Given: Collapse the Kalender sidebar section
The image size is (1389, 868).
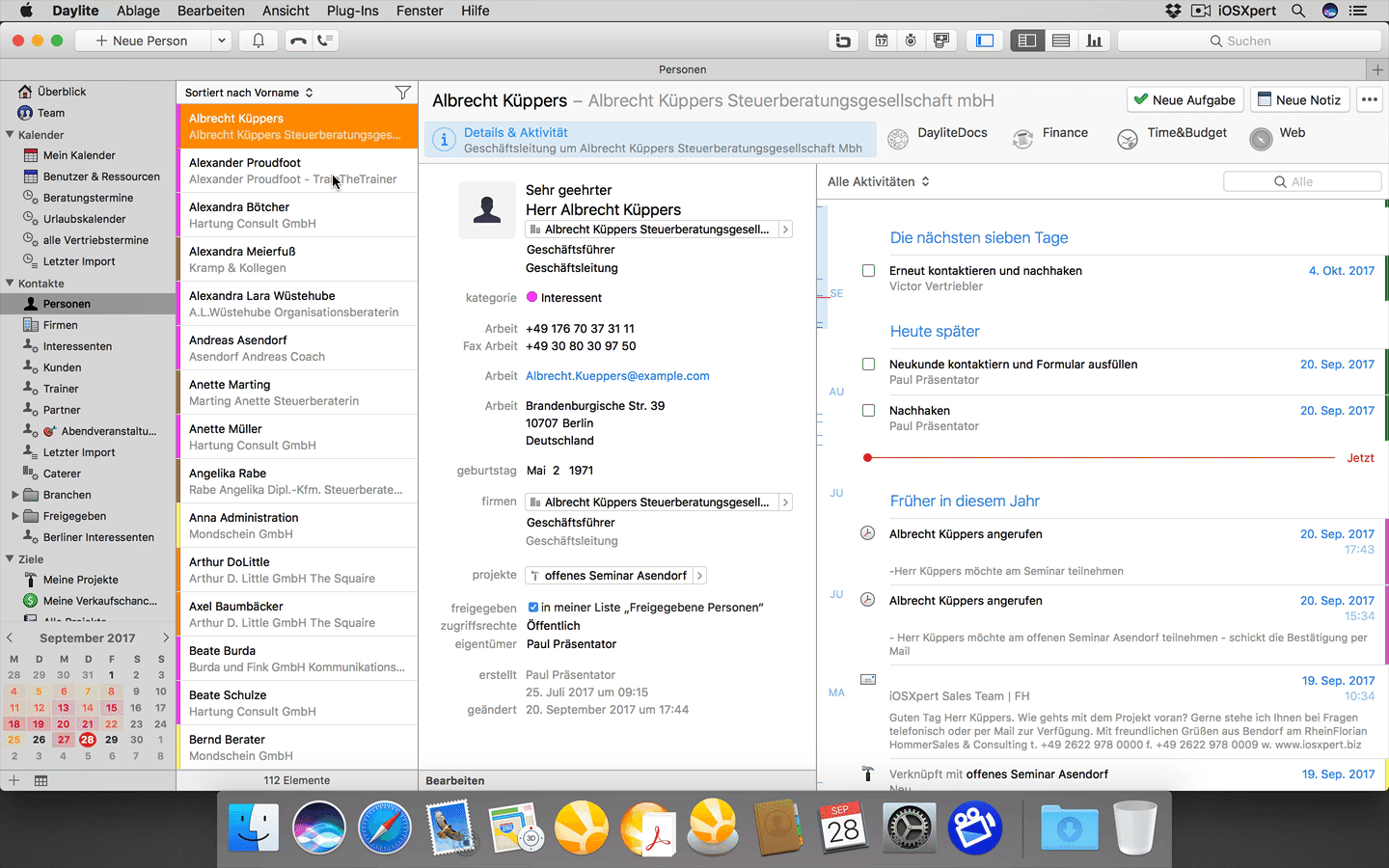Looking at the screenshot, I should point(10,135).
